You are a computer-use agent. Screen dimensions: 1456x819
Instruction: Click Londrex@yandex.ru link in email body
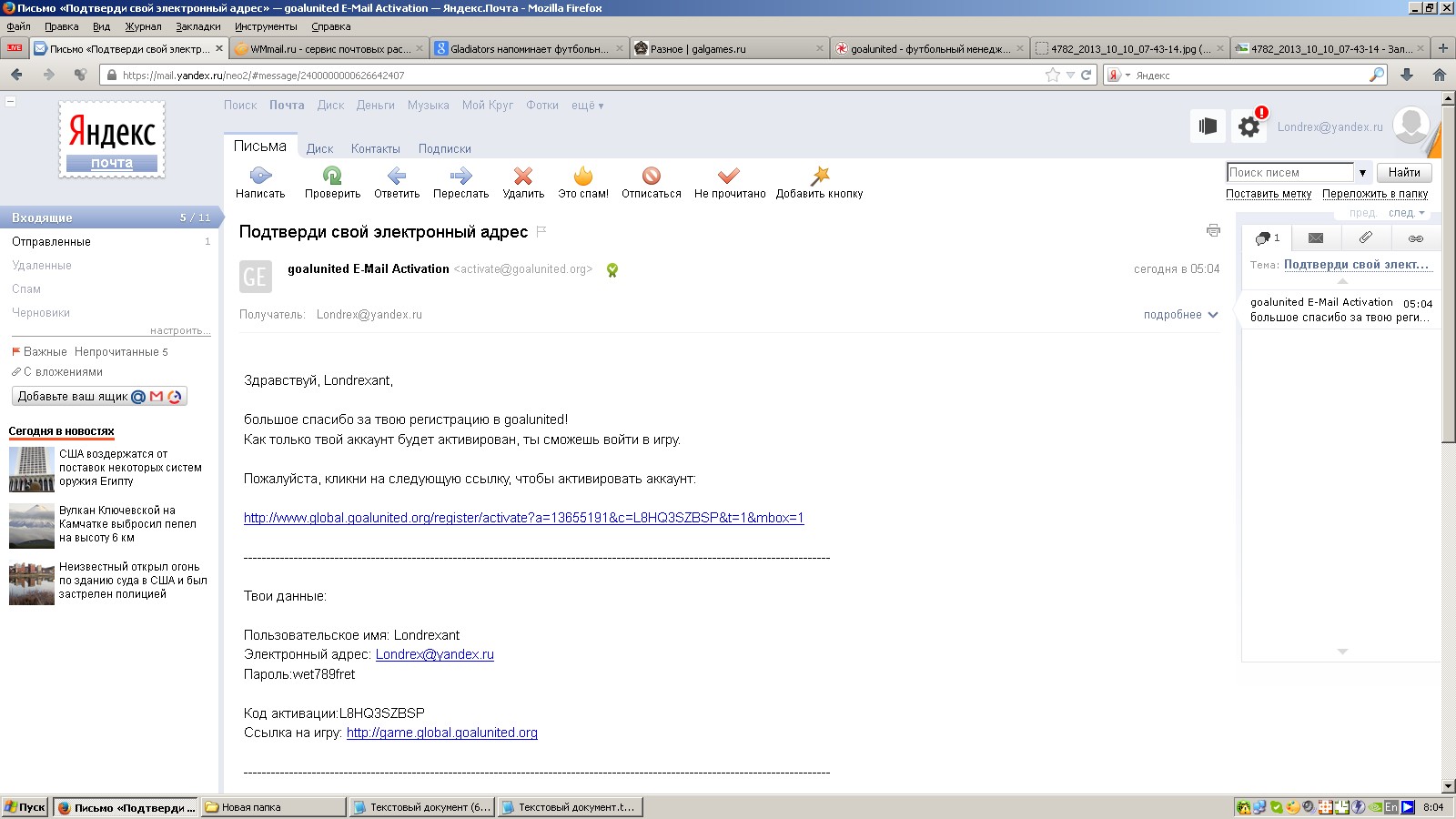click(435, 654)
